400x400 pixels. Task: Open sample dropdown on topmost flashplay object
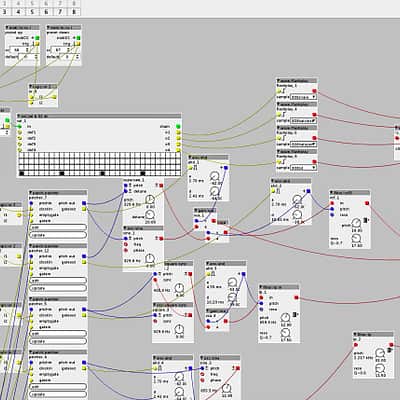tap(303, 97)
